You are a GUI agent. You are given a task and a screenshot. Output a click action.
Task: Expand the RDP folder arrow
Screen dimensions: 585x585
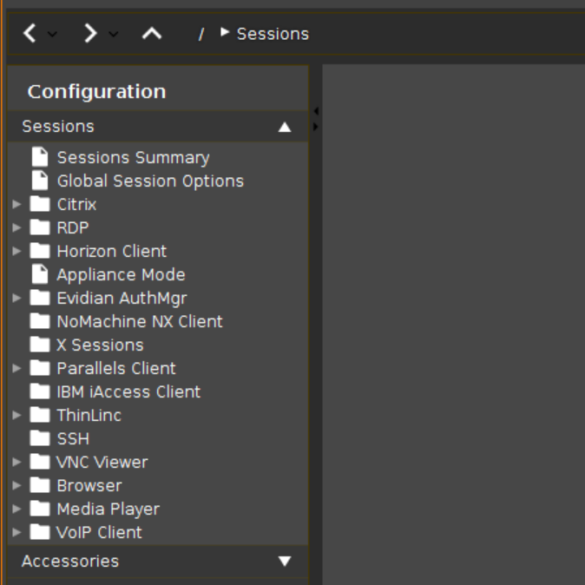point(16,228)
